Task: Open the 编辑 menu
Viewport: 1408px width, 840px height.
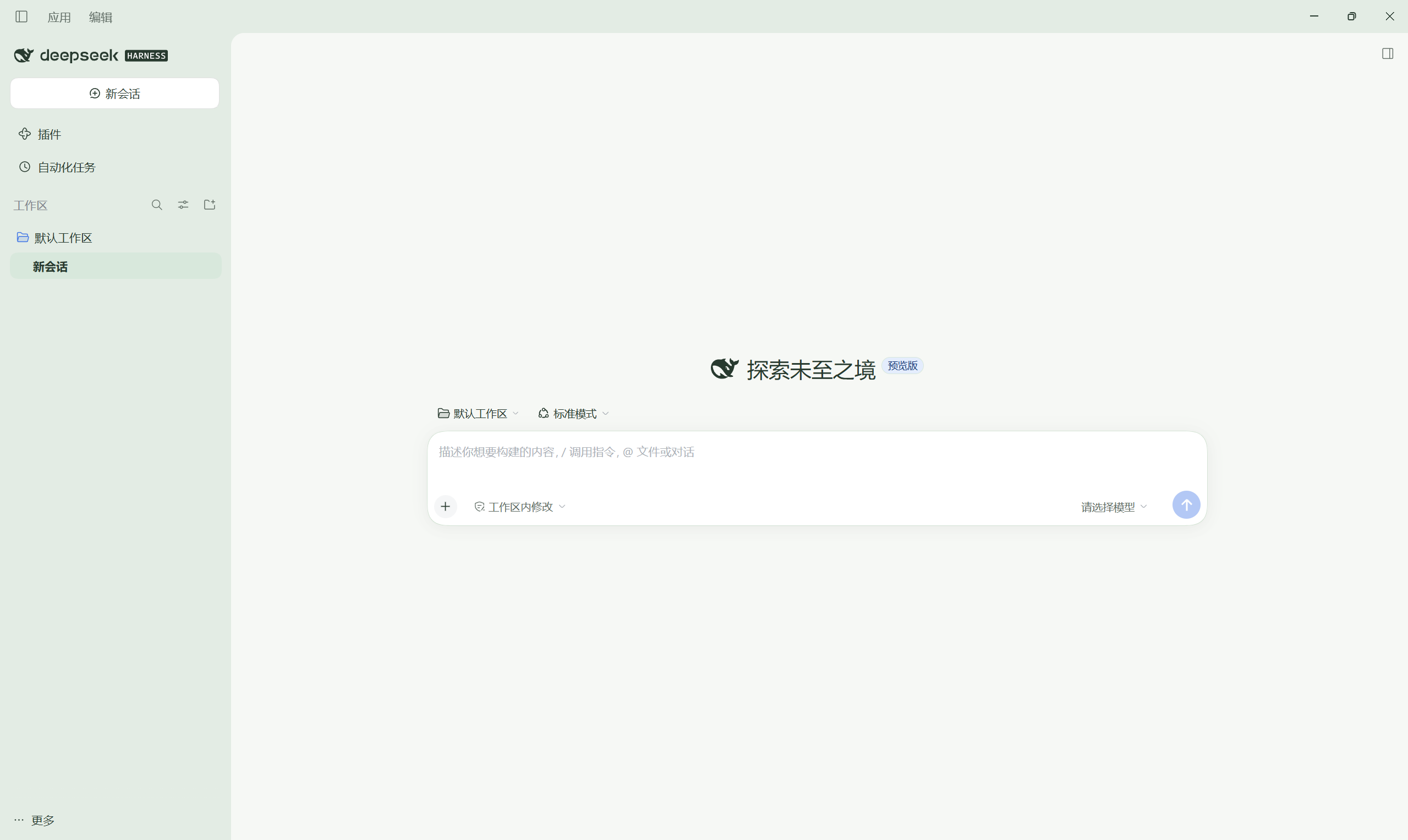Action: [101, 17]
